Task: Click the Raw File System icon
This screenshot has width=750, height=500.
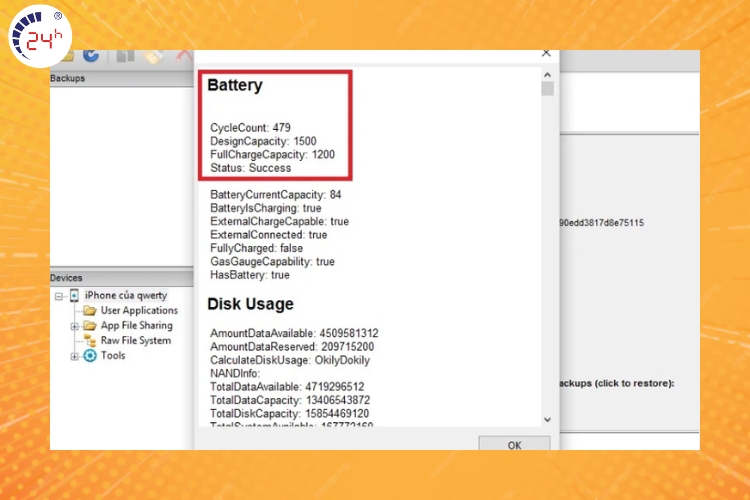Action: tap(91, 341)
